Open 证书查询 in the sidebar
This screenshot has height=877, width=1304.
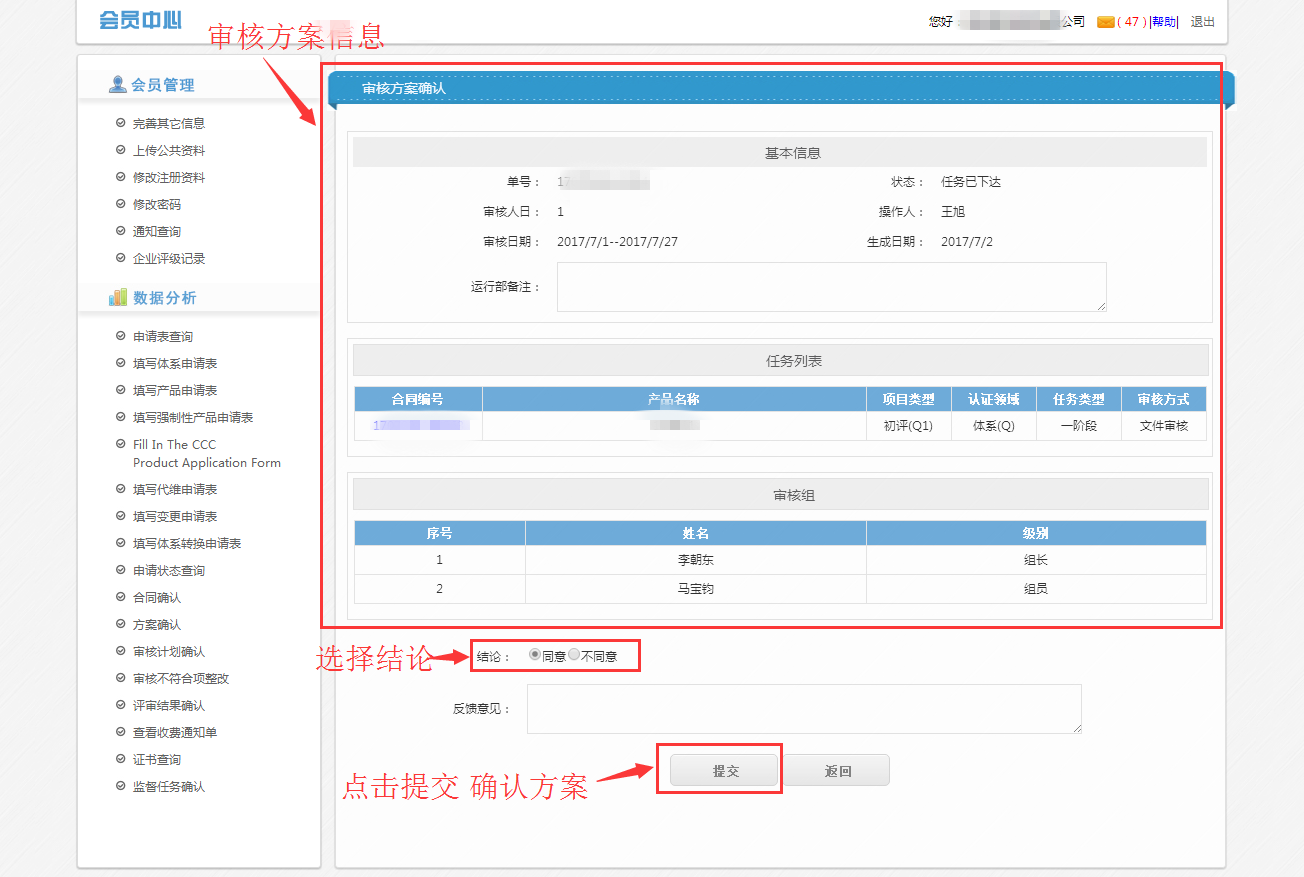click(x=157, y=759)
